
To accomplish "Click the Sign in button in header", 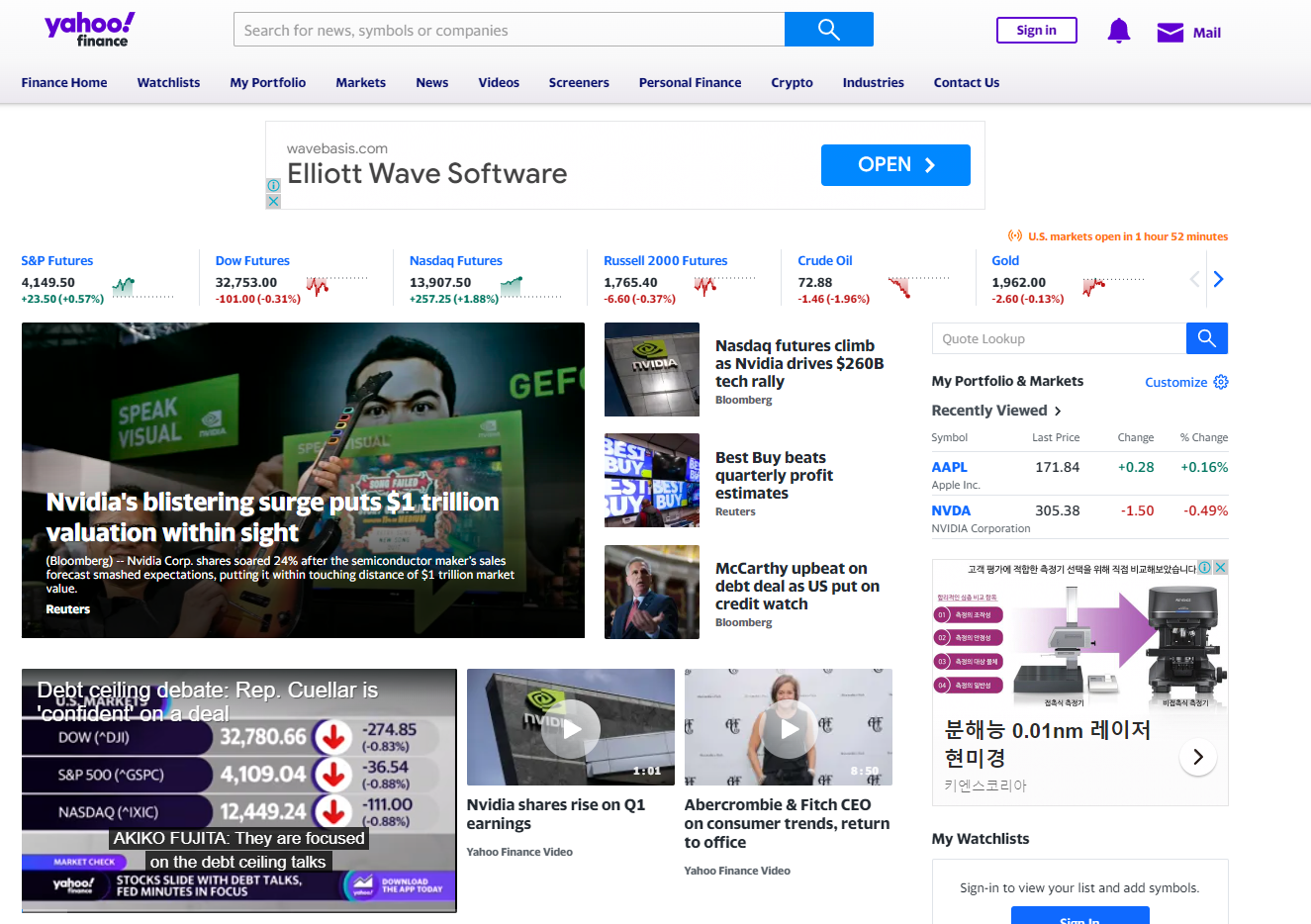I will (x=1037, y=30).
